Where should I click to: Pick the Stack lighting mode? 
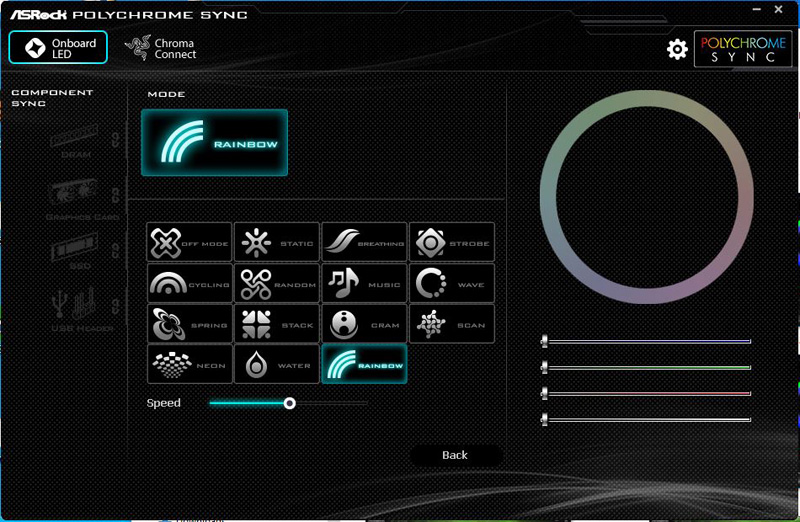pos(277,324)
